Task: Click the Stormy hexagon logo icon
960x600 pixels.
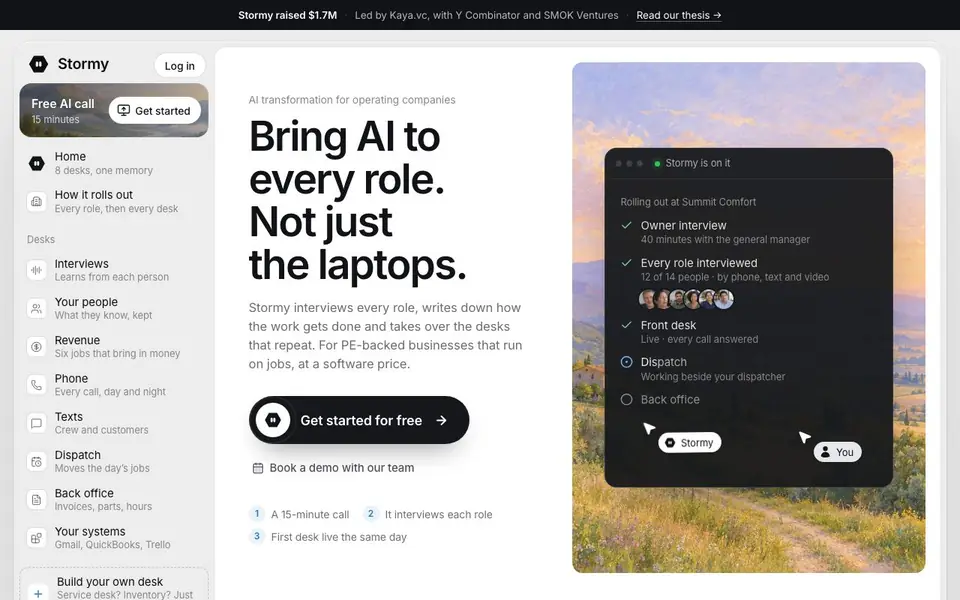Action: [39, 64]
